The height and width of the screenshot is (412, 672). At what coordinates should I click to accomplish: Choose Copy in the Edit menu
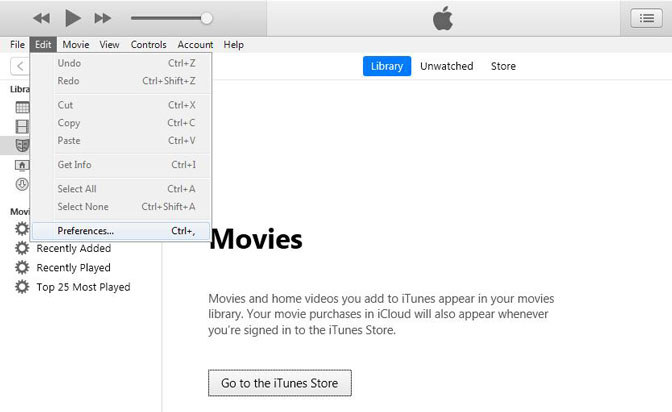point(121,123)
